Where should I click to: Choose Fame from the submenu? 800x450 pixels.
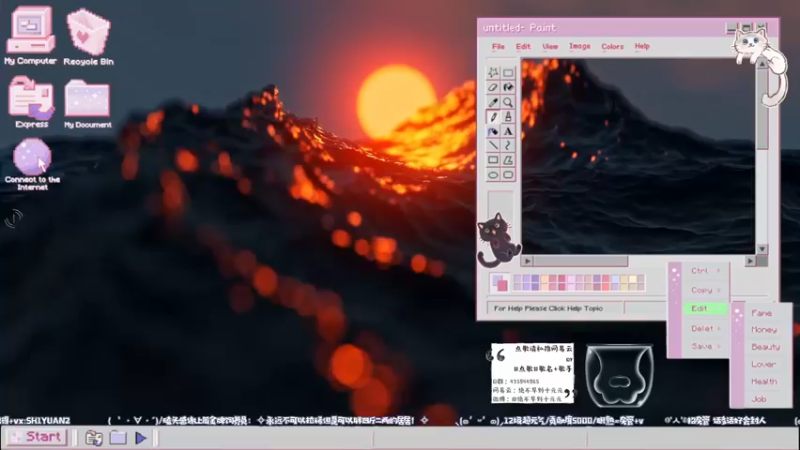coord(762,313)
